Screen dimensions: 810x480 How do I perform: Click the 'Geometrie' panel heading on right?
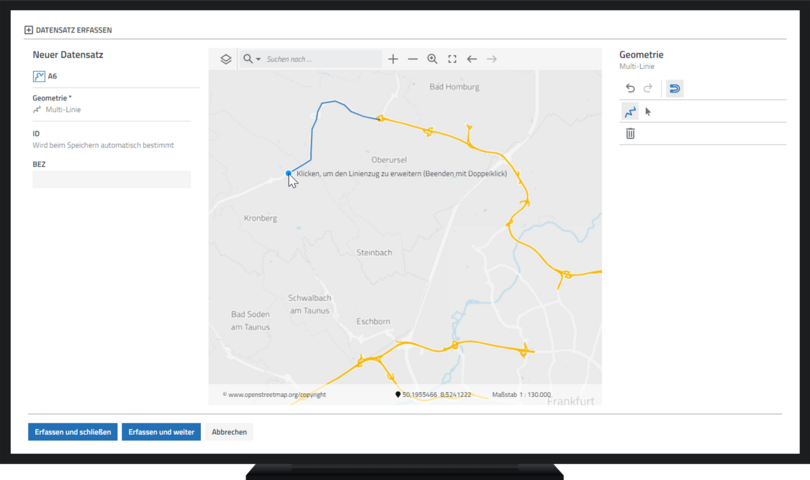[x=641, y=55]
